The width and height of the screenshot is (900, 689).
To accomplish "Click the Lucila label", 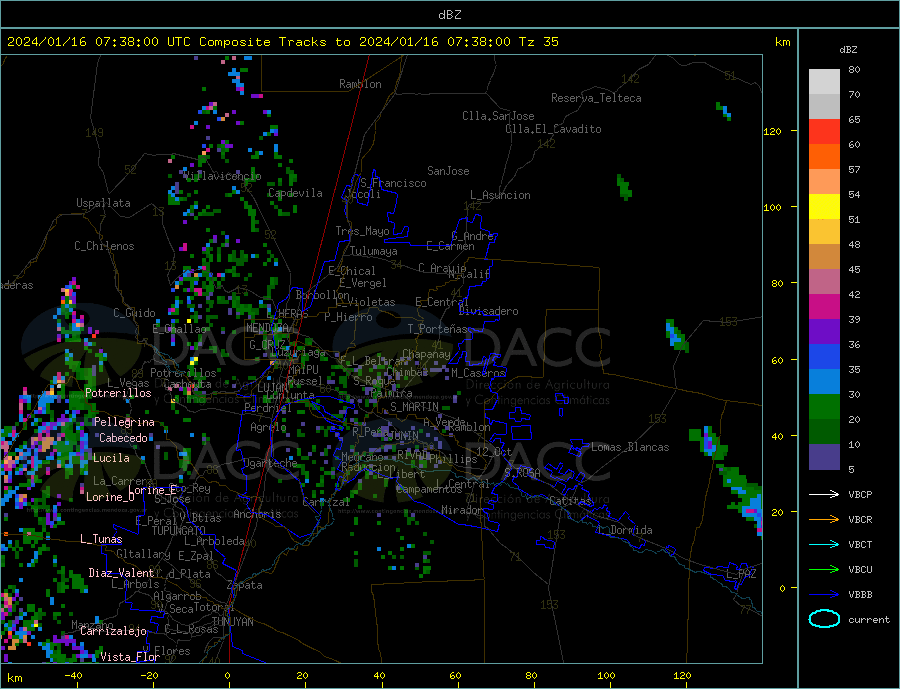I will tap(111, 458).
